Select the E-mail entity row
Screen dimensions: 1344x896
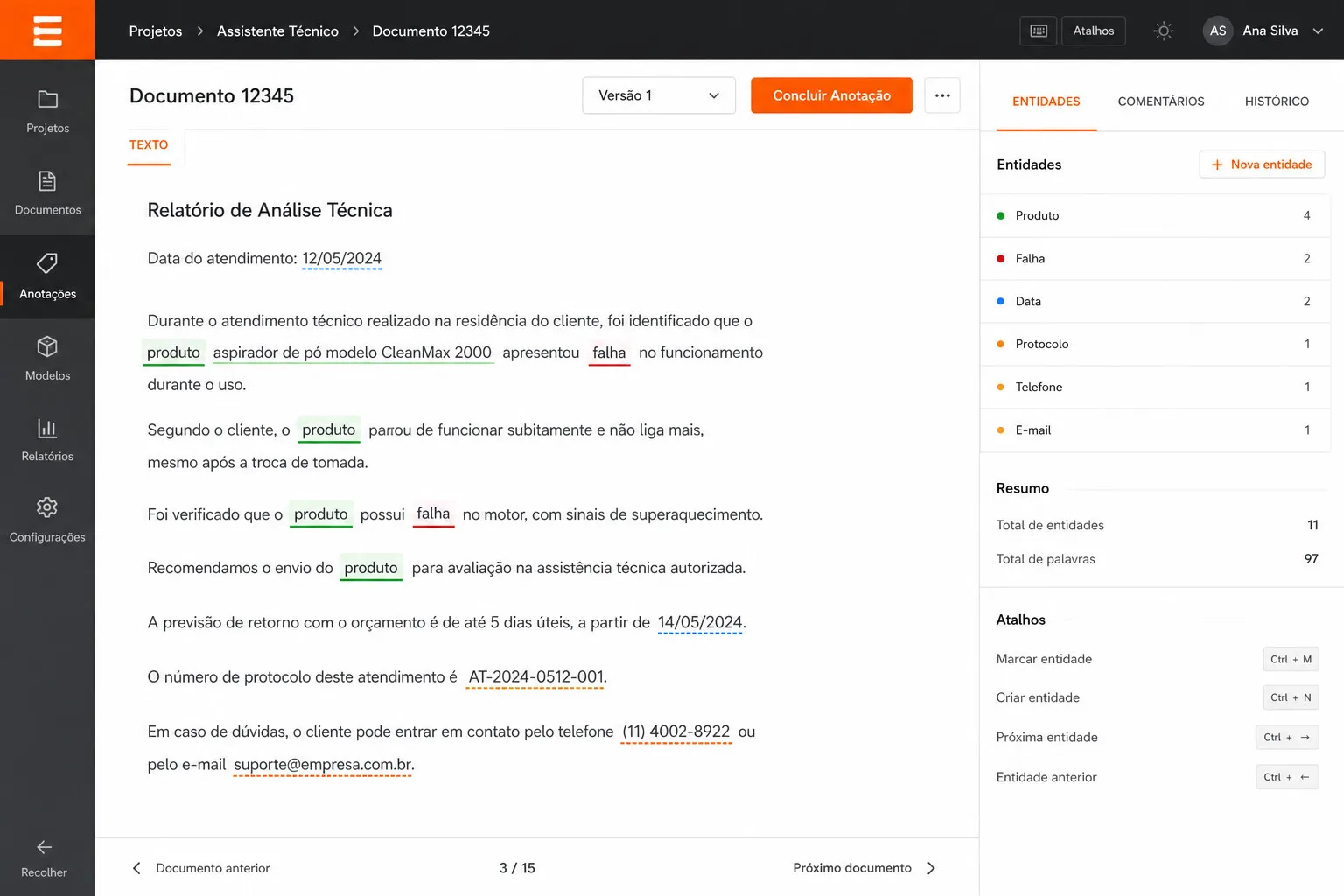pos(1155,430)
